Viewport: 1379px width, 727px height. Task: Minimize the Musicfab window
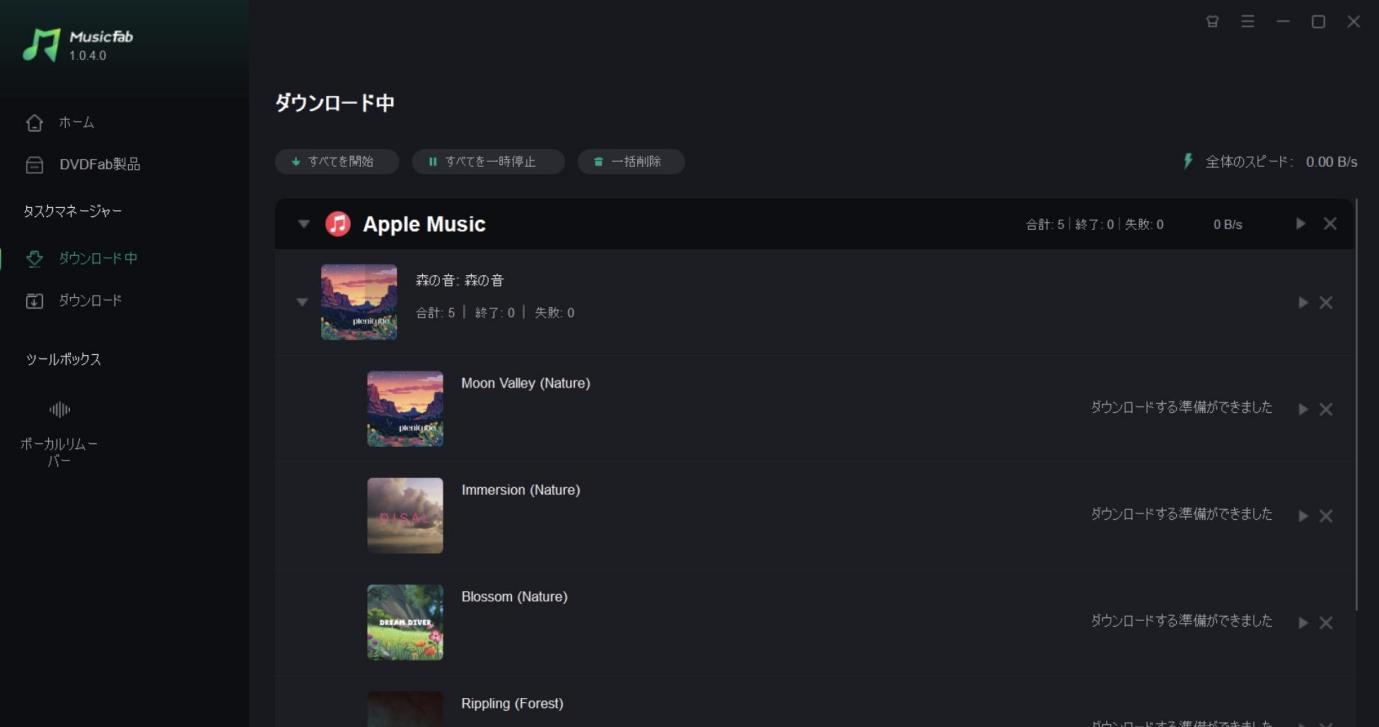pos(1283,21)
